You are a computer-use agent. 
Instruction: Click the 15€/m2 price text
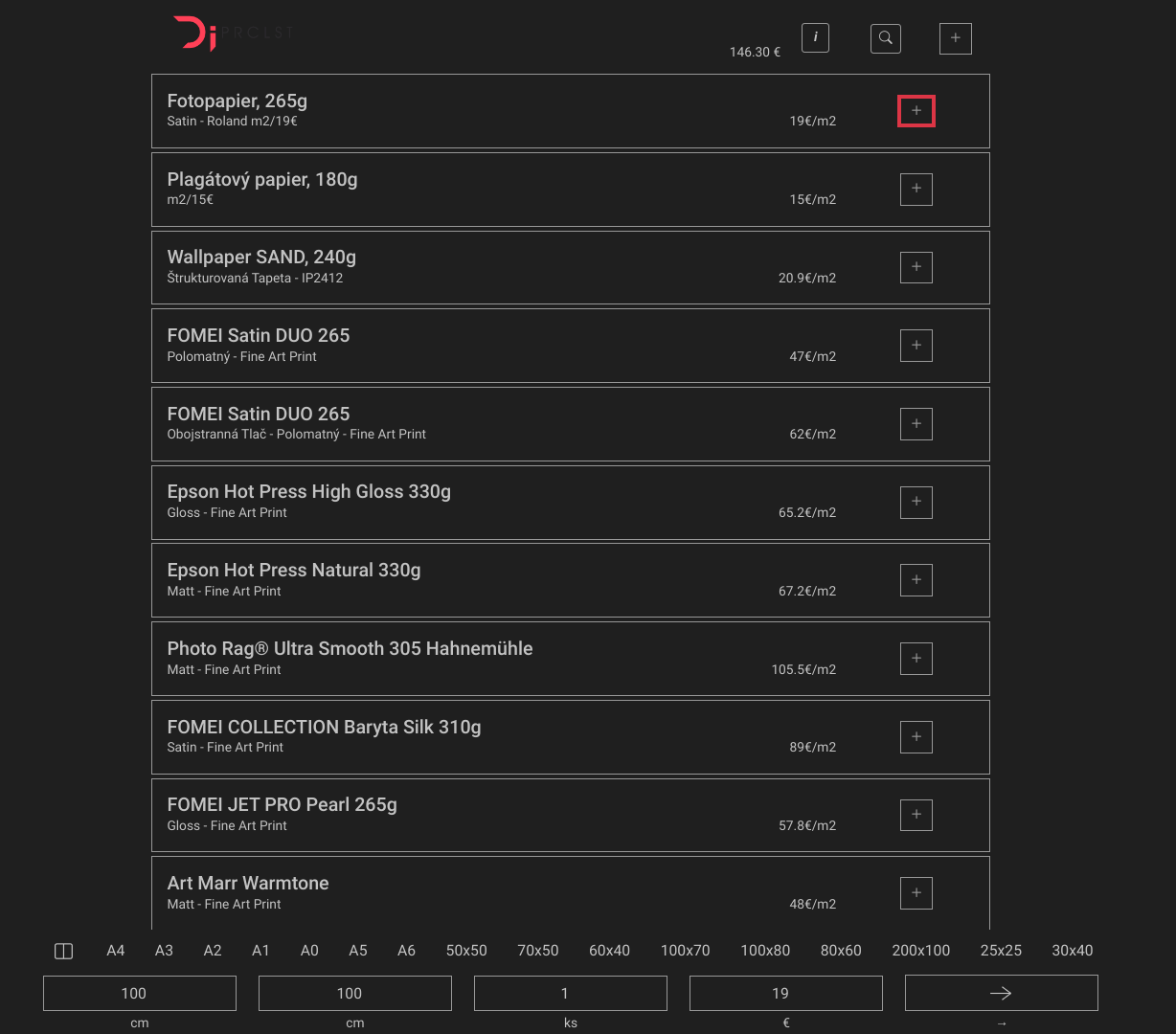tap(813, 200)
